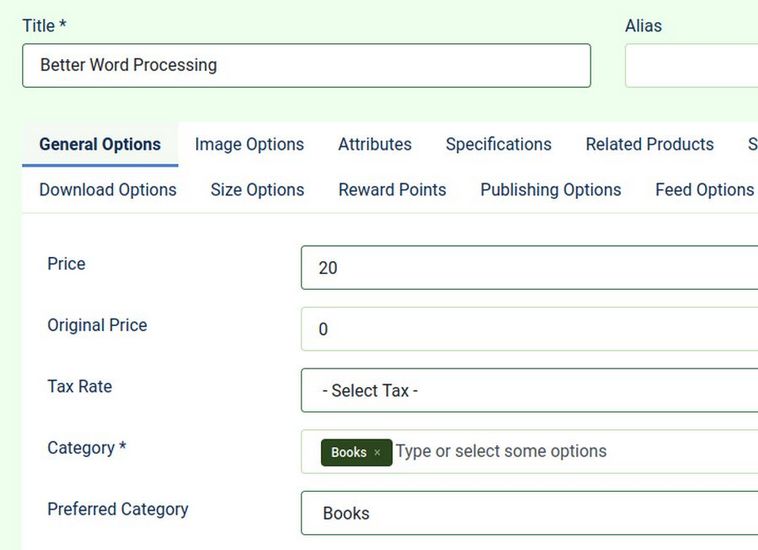
Task: Open the Preferred Category dropdown
Action: coord(529,513)
